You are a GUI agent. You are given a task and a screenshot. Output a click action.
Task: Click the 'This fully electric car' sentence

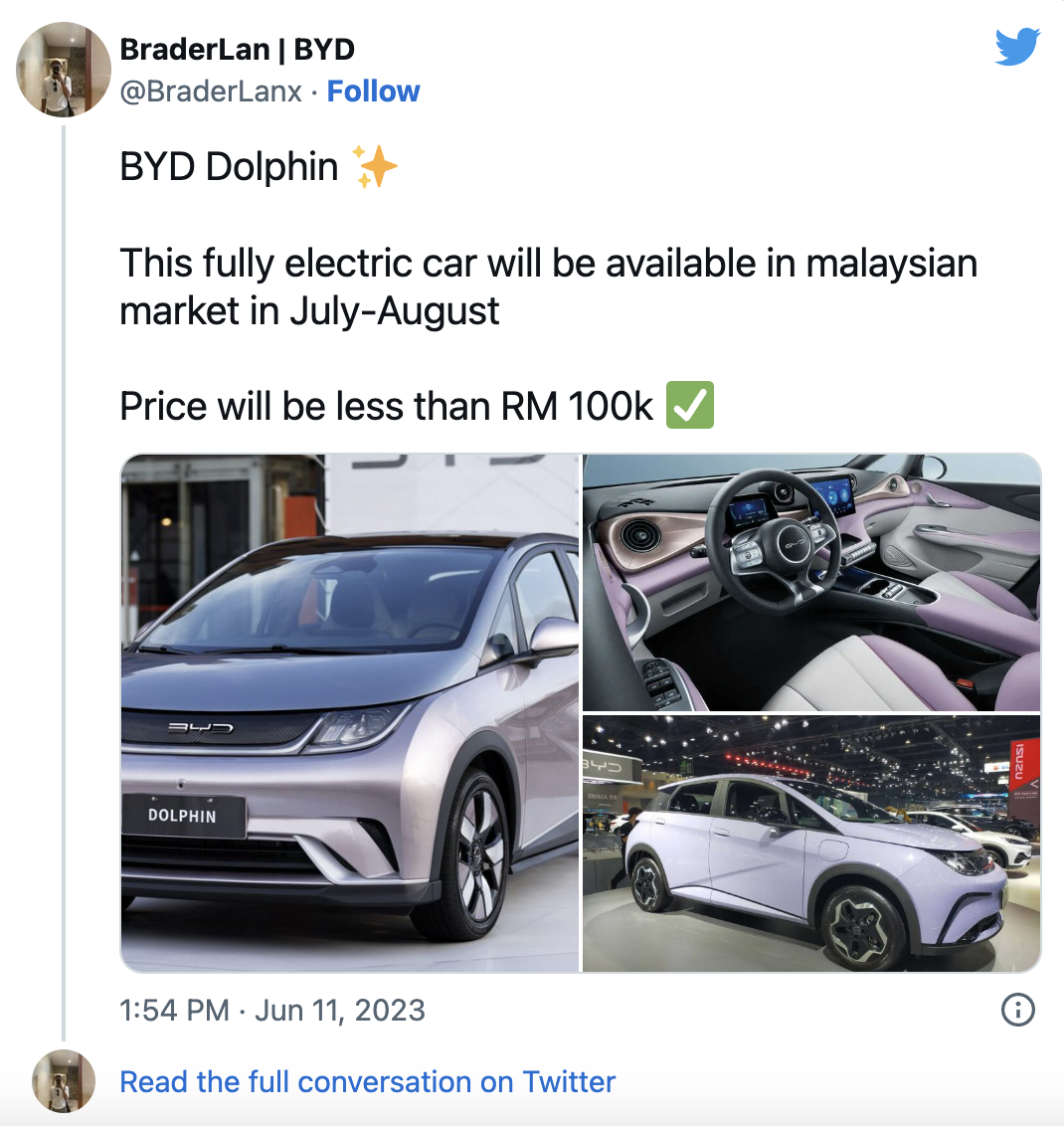(x=549, y=286)
